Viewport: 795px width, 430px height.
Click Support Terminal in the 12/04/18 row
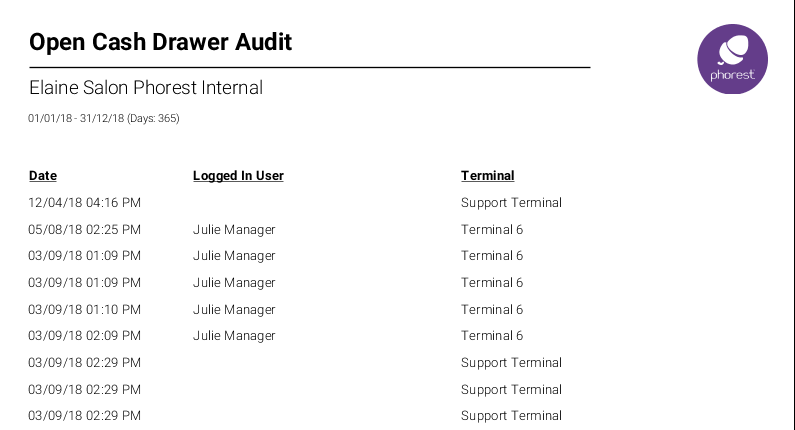[x=511, y=203]
